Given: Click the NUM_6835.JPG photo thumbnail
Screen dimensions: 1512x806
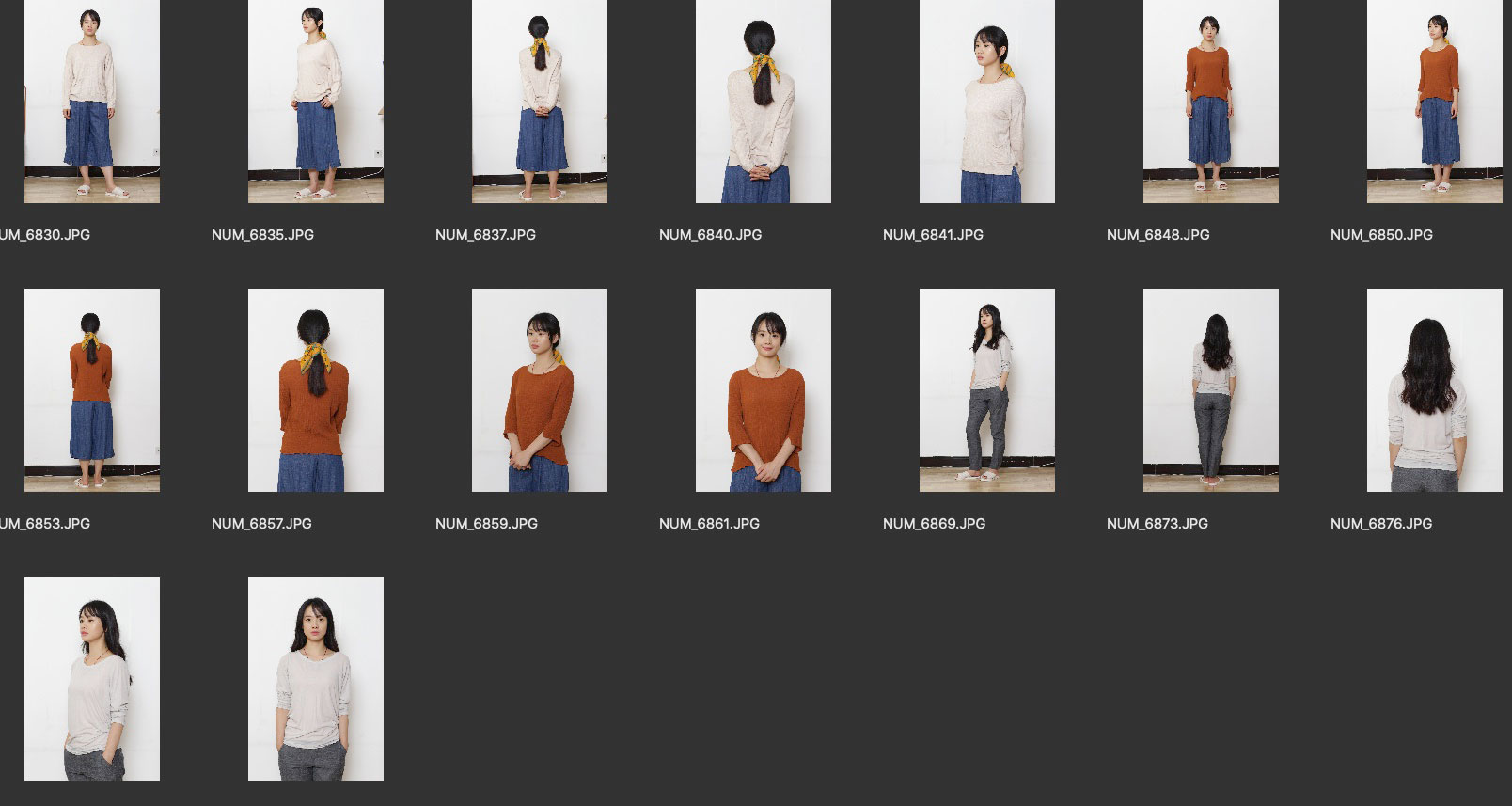Looking at the screenshot, I should (316, 102).
